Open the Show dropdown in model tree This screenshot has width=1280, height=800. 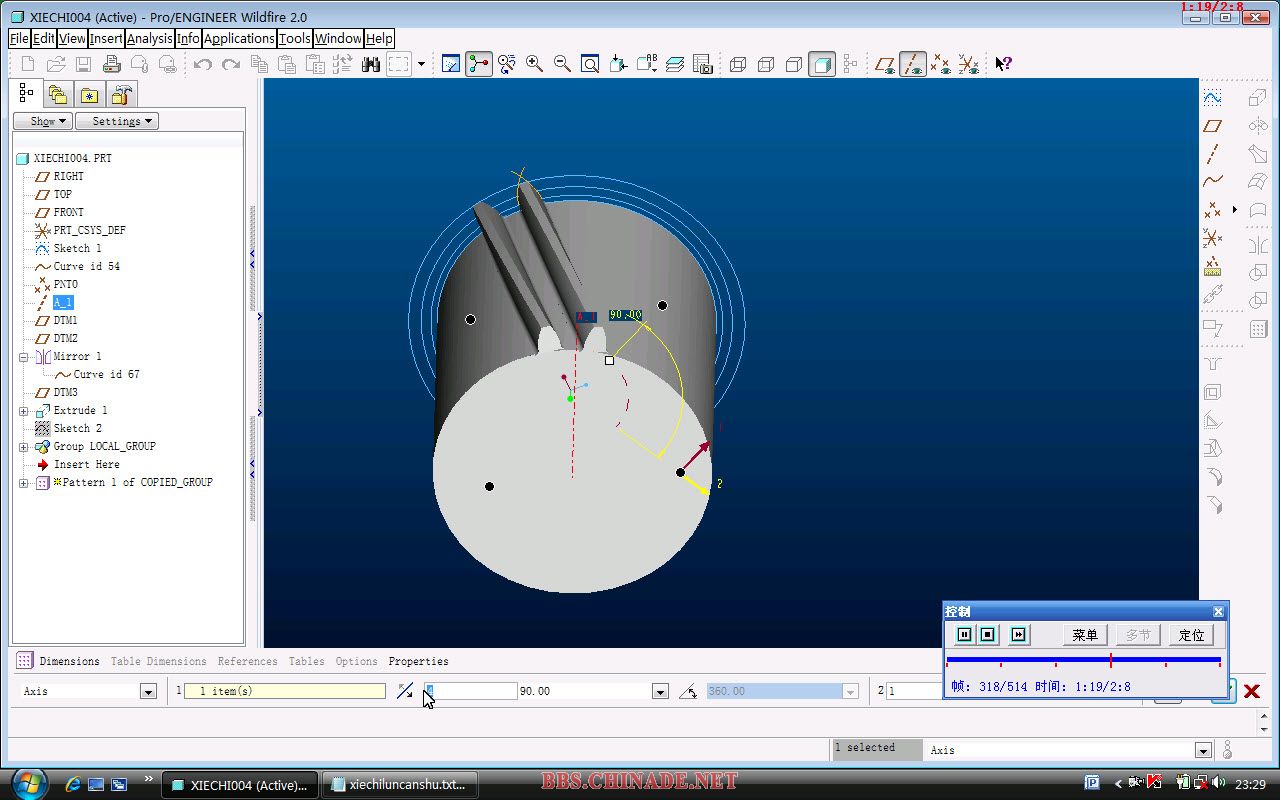pos(43,121)
